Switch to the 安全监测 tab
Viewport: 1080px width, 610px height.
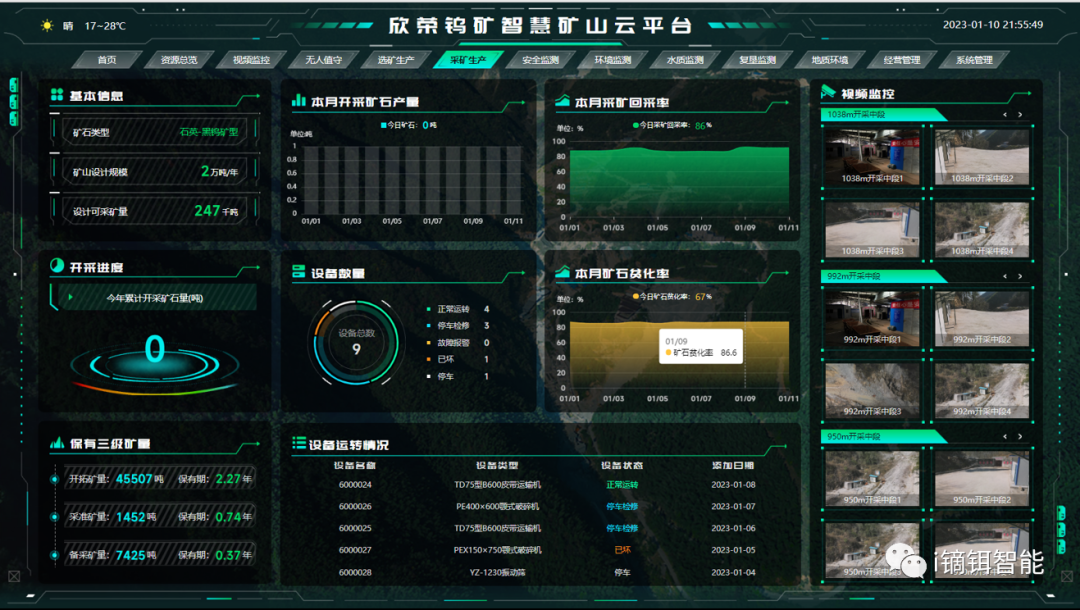pos(540,60)
